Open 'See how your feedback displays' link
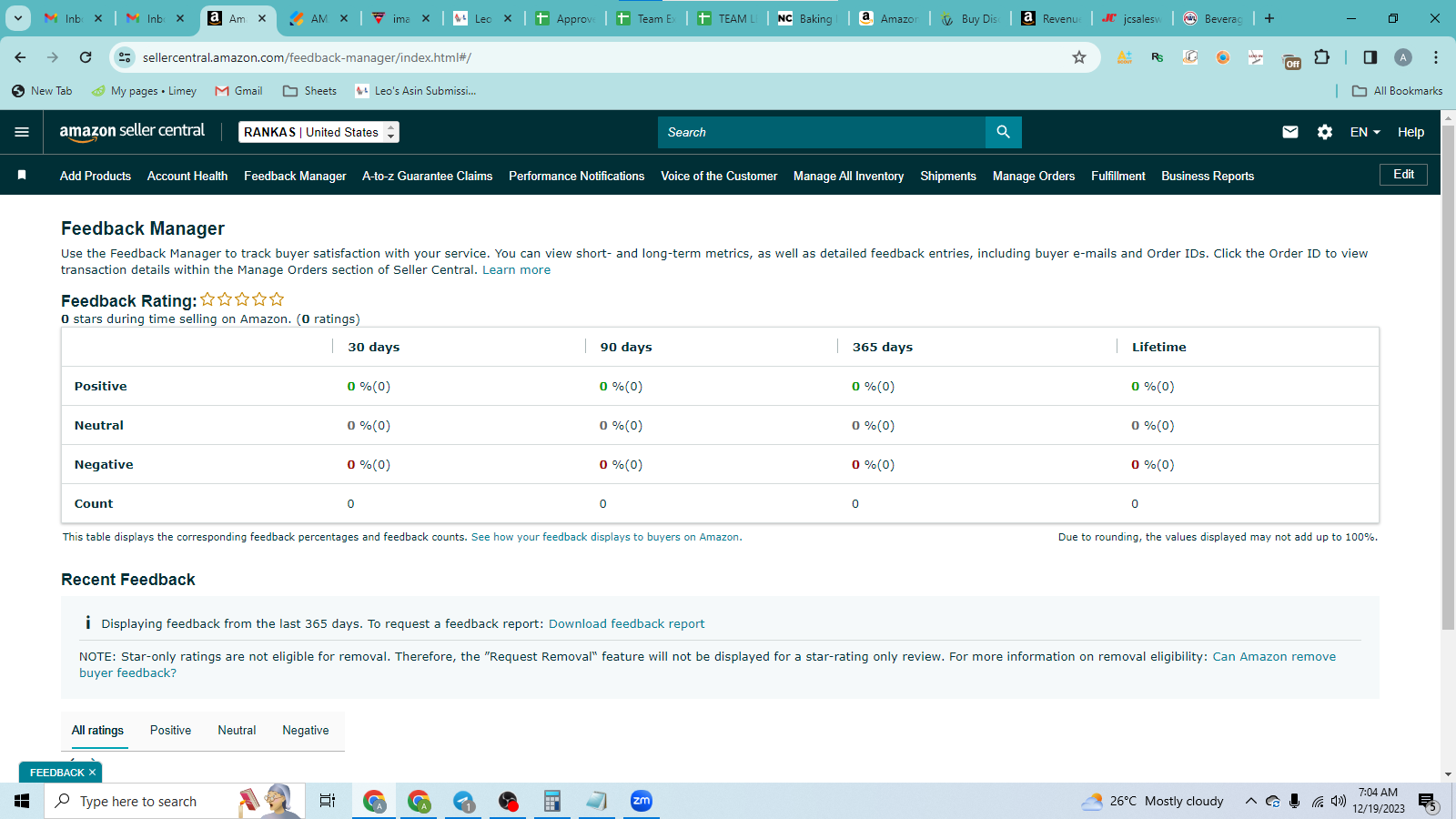The width and height of the screenshot is (1456, 819). (605, 537)
